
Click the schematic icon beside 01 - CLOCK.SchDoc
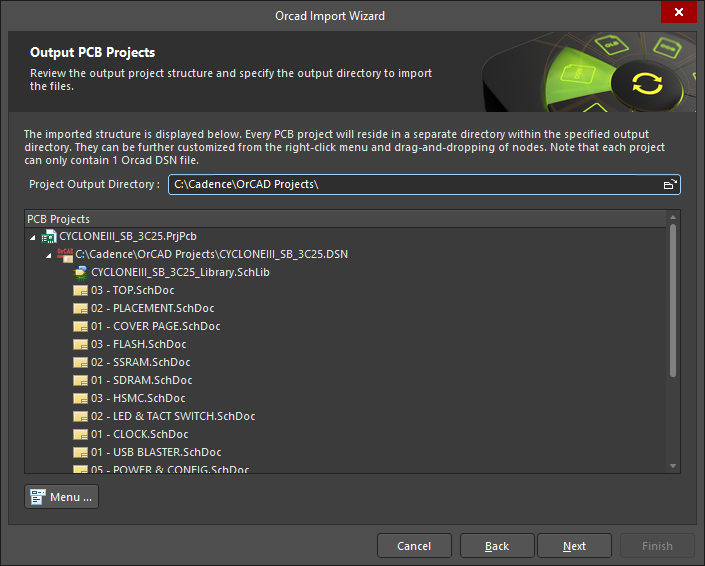coord(80,434)
